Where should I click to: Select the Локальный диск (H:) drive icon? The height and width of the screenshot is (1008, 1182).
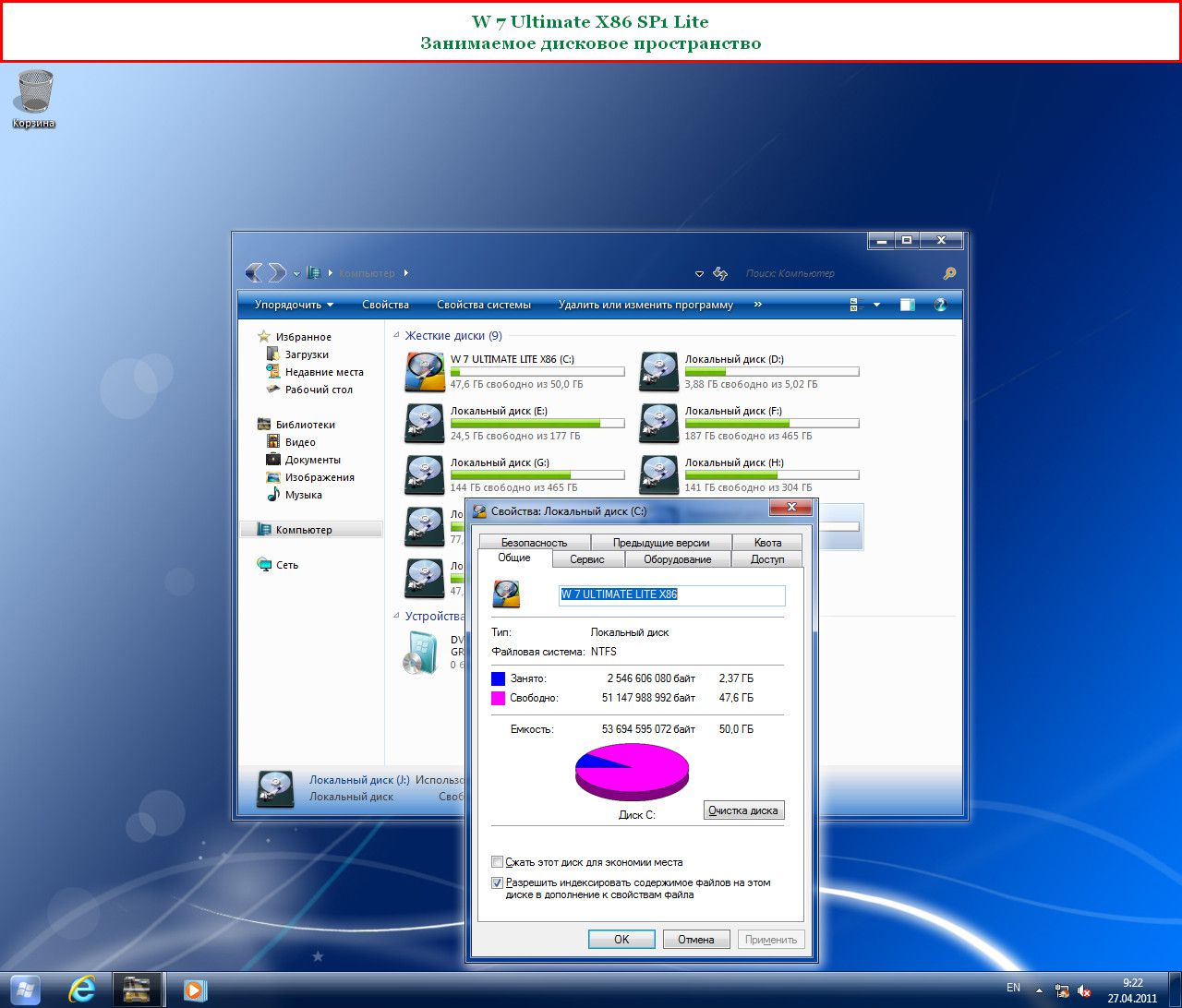(659, 475)
